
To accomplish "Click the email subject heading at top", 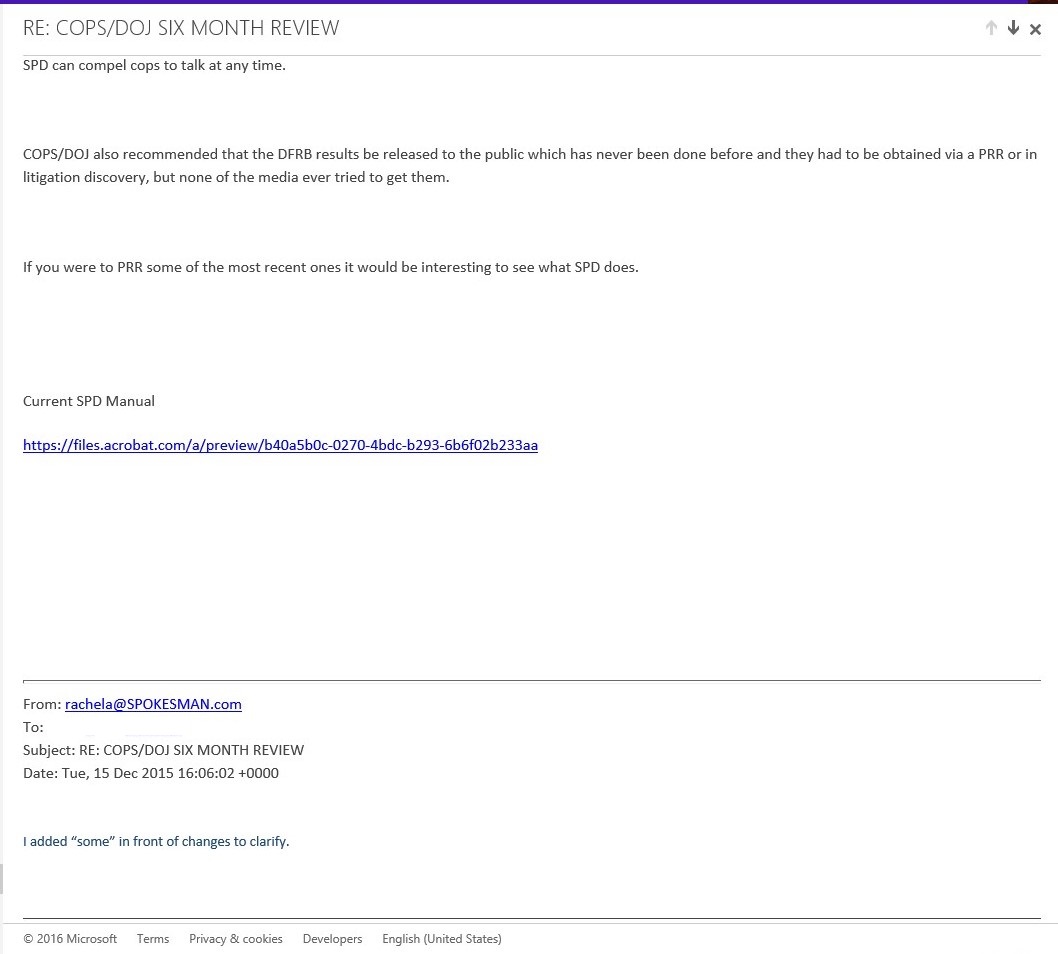I will click(181, 28).
